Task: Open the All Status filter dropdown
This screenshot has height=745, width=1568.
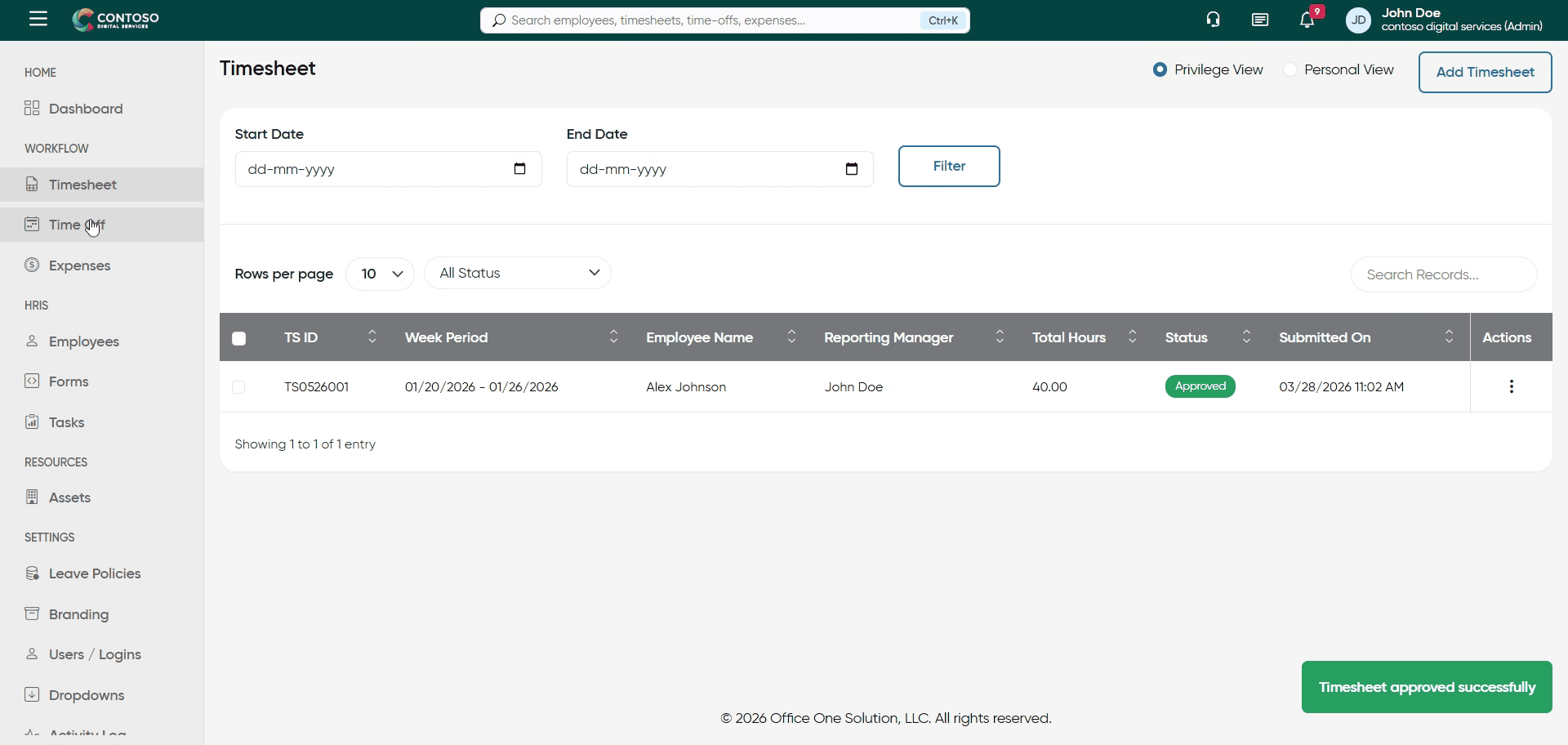Action: tap(517, 273)
